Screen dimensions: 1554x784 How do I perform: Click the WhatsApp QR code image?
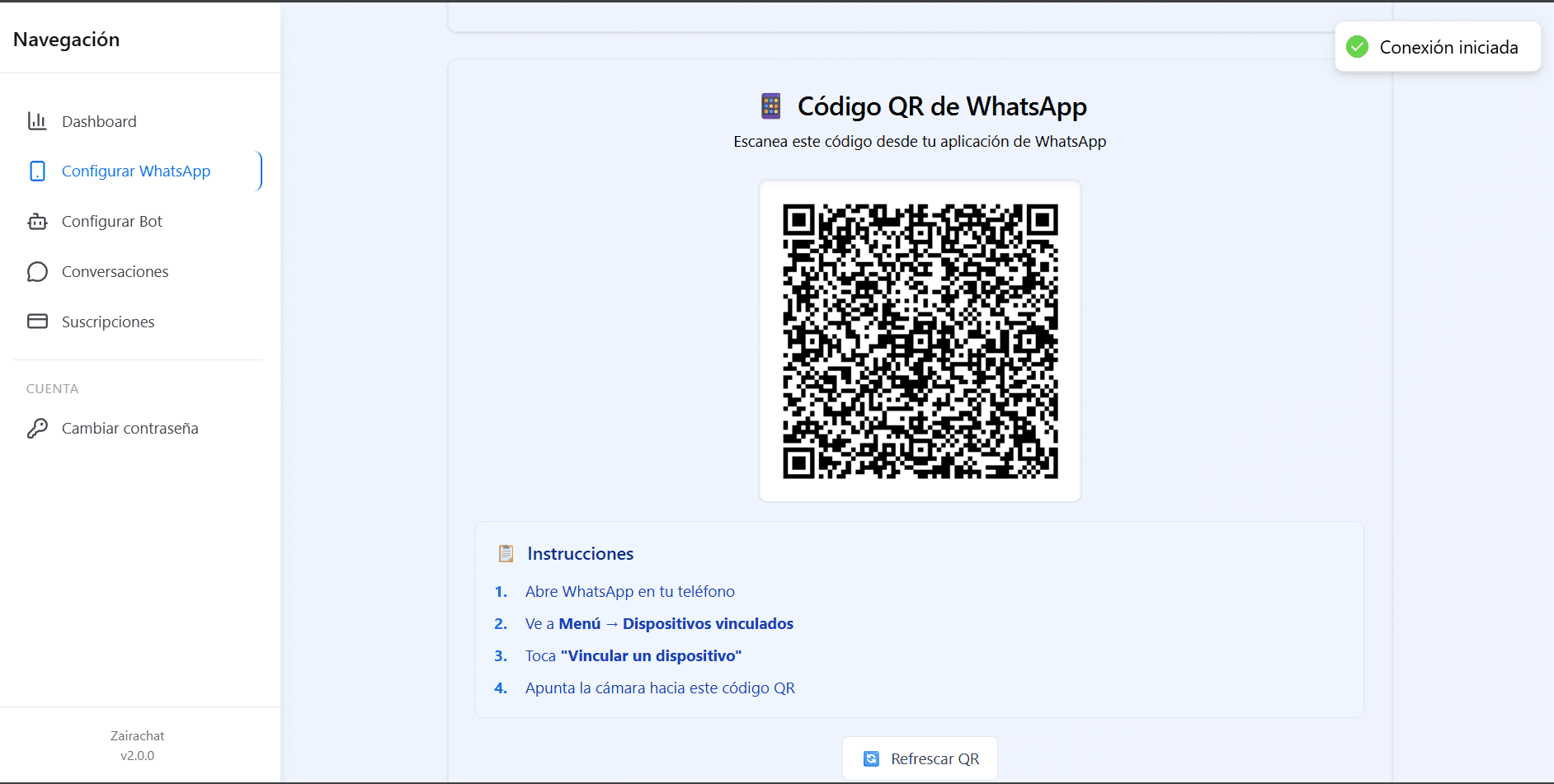point(920,340)
